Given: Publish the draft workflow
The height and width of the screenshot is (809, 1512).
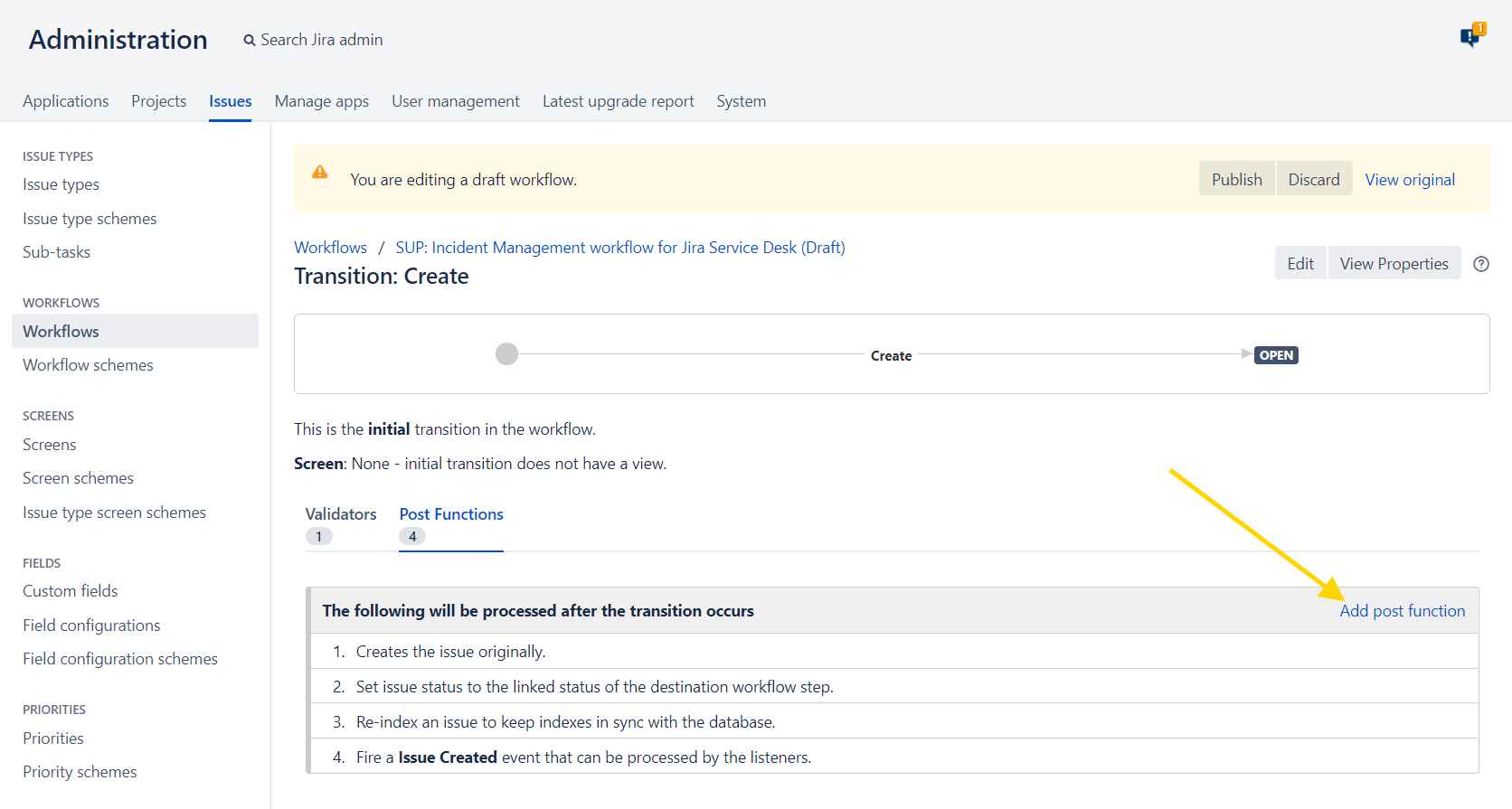Looking at the screenshot, I should coord(1236,179).
